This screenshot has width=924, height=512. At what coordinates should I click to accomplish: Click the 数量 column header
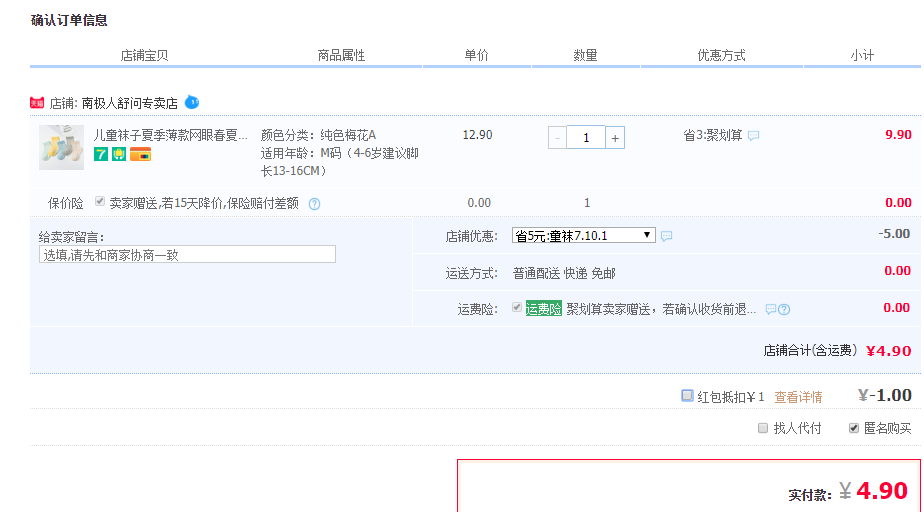(x=585, y=55)
